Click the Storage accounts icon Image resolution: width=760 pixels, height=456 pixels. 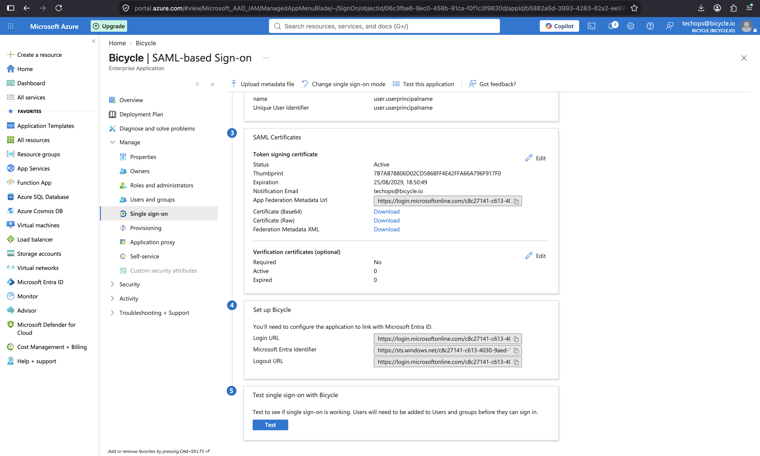10,253
